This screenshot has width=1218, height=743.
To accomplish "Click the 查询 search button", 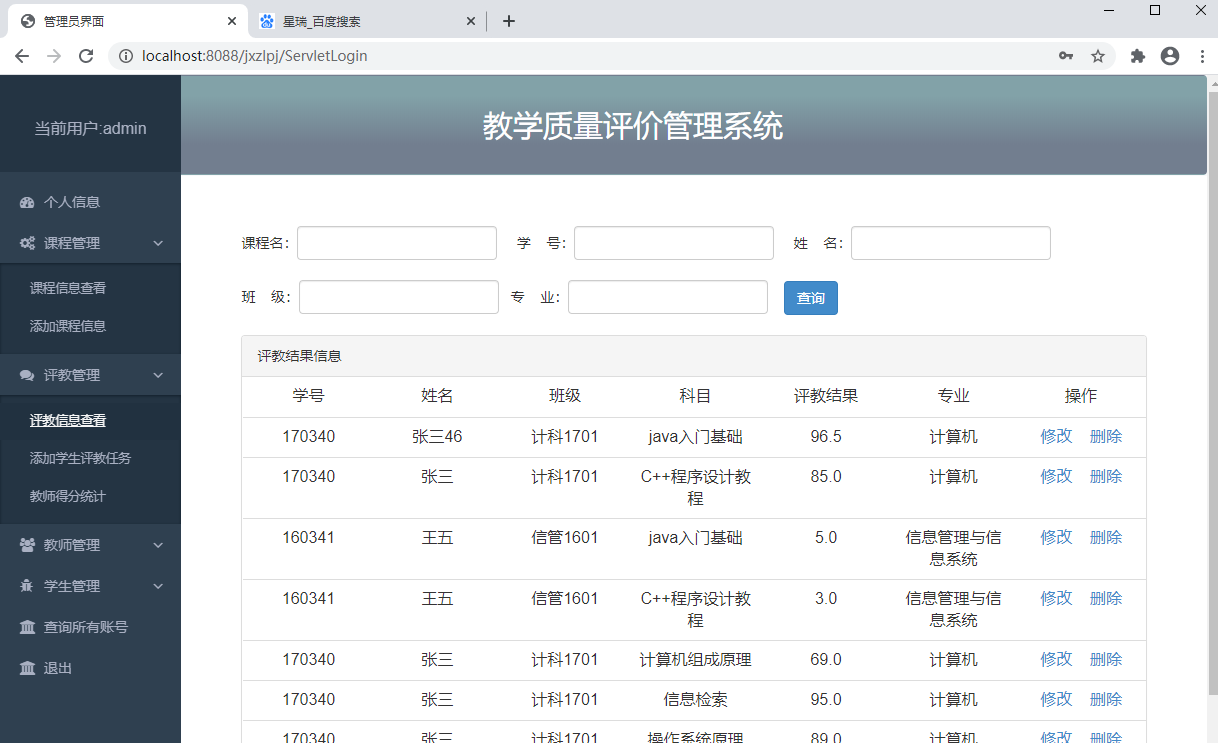I will point(811,298).
